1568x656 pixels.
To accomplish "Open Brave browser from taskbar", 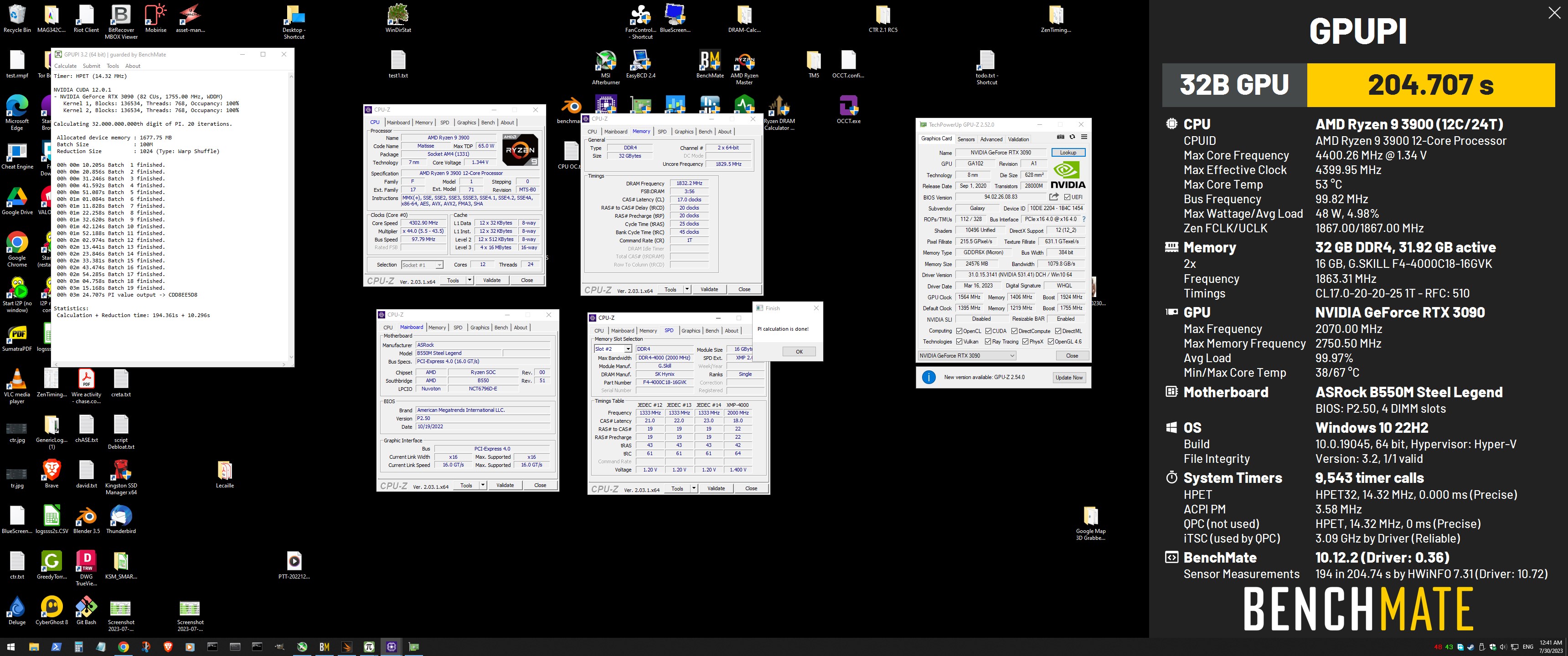I will point(168,647).
